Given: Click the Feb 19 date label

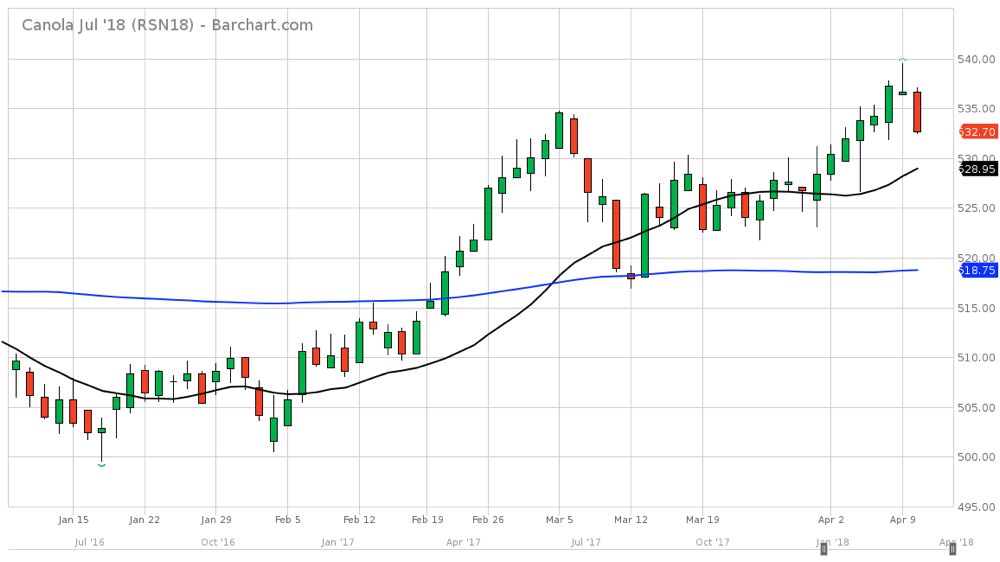Looking at the screenshot, I should click(x=427, y=519).
